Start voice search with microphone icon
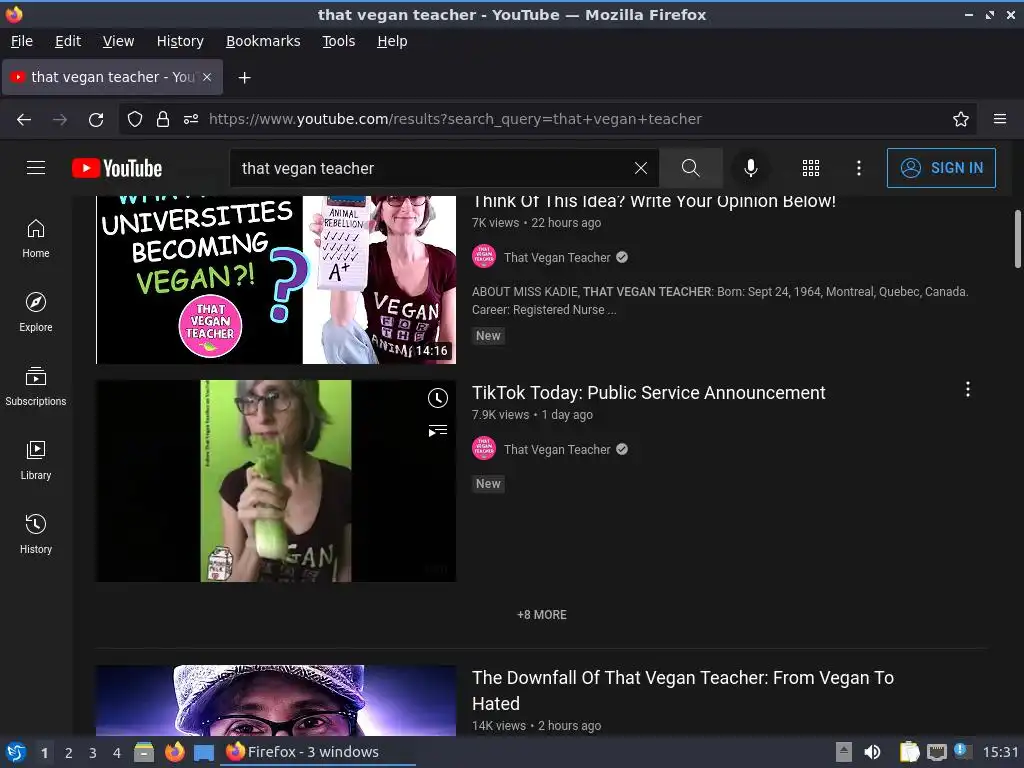This screenshot has height=768, width=1024. pos(750,168)
